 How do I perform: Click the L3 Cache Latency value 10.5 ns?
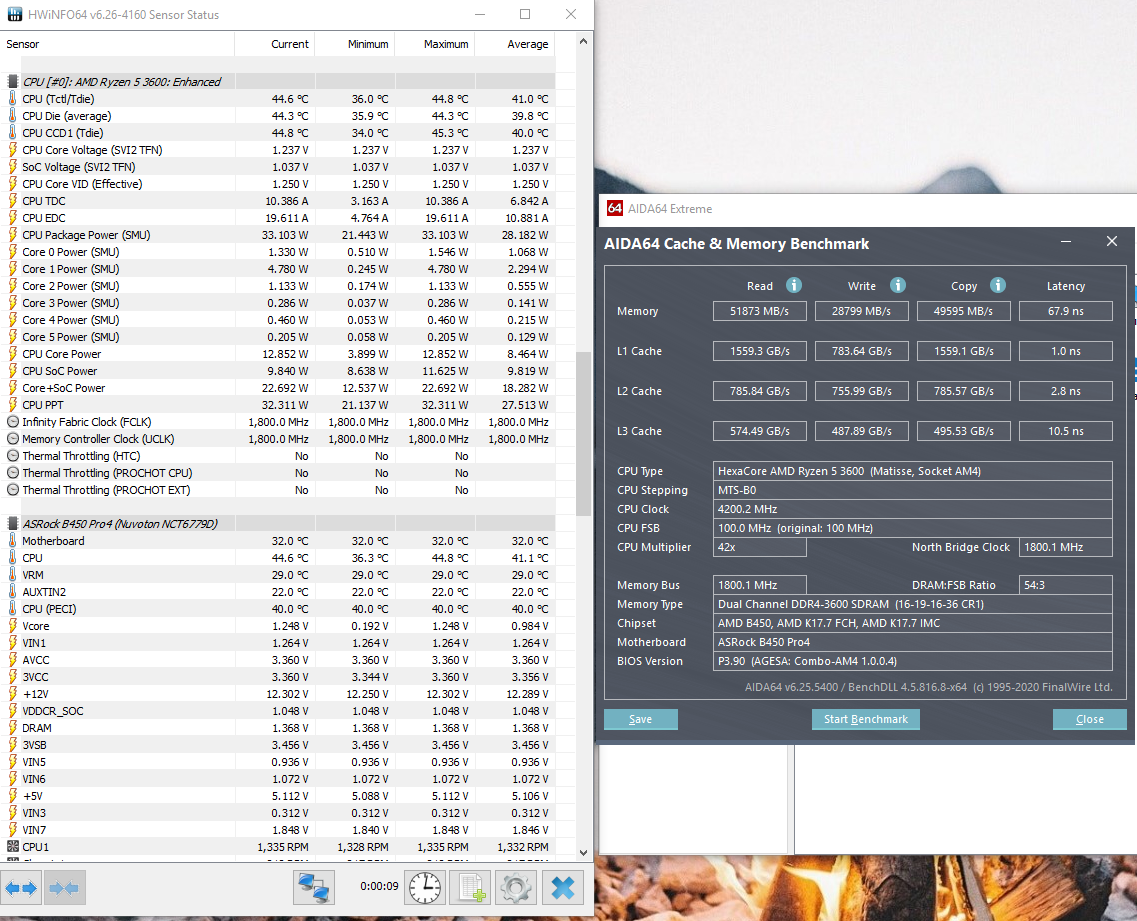click(1065, 431)
